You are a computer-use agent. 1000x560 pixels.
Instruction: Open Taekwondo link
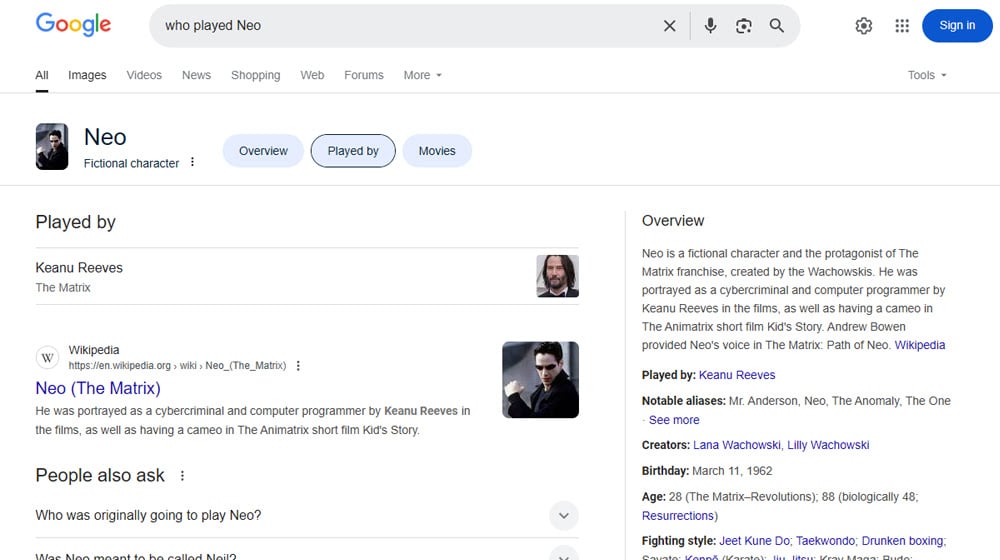click(x=825, y=541)
